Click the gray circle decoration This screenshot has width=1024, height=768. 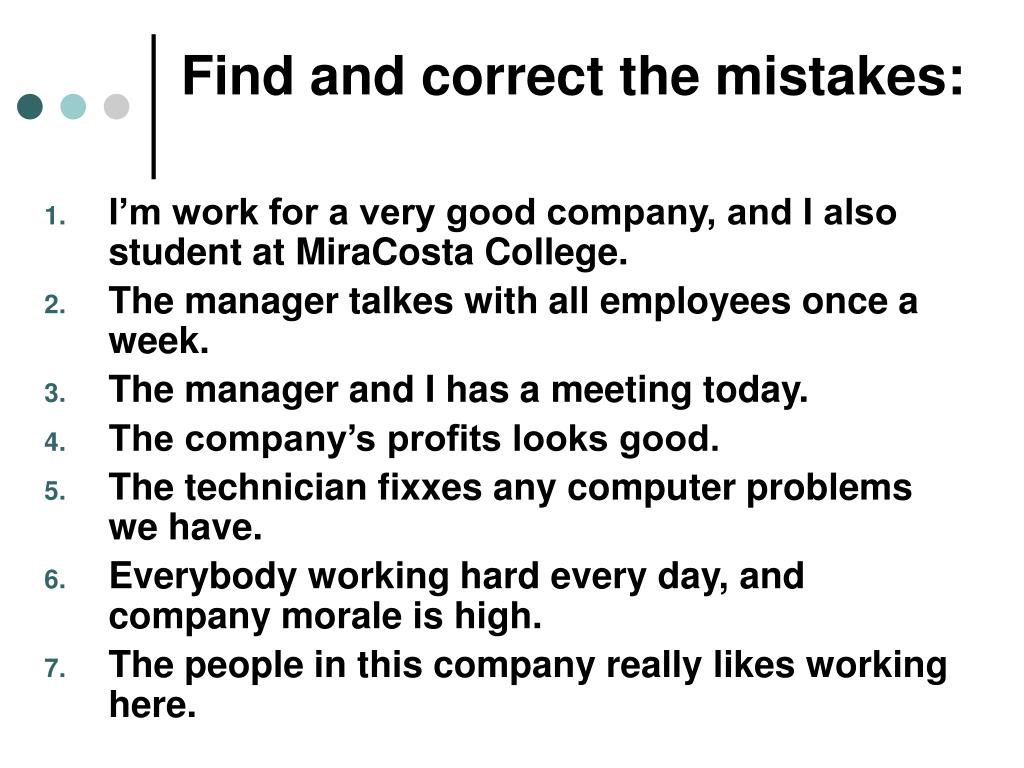[116, 106]
